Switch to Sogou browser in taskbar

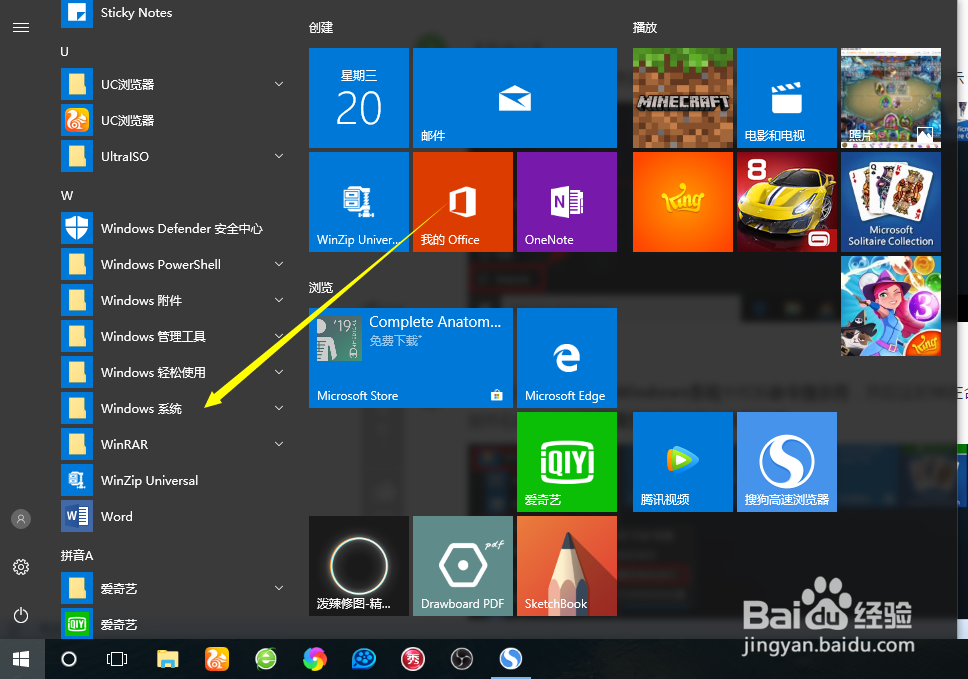pyautogui.click(x=511, y=659)
